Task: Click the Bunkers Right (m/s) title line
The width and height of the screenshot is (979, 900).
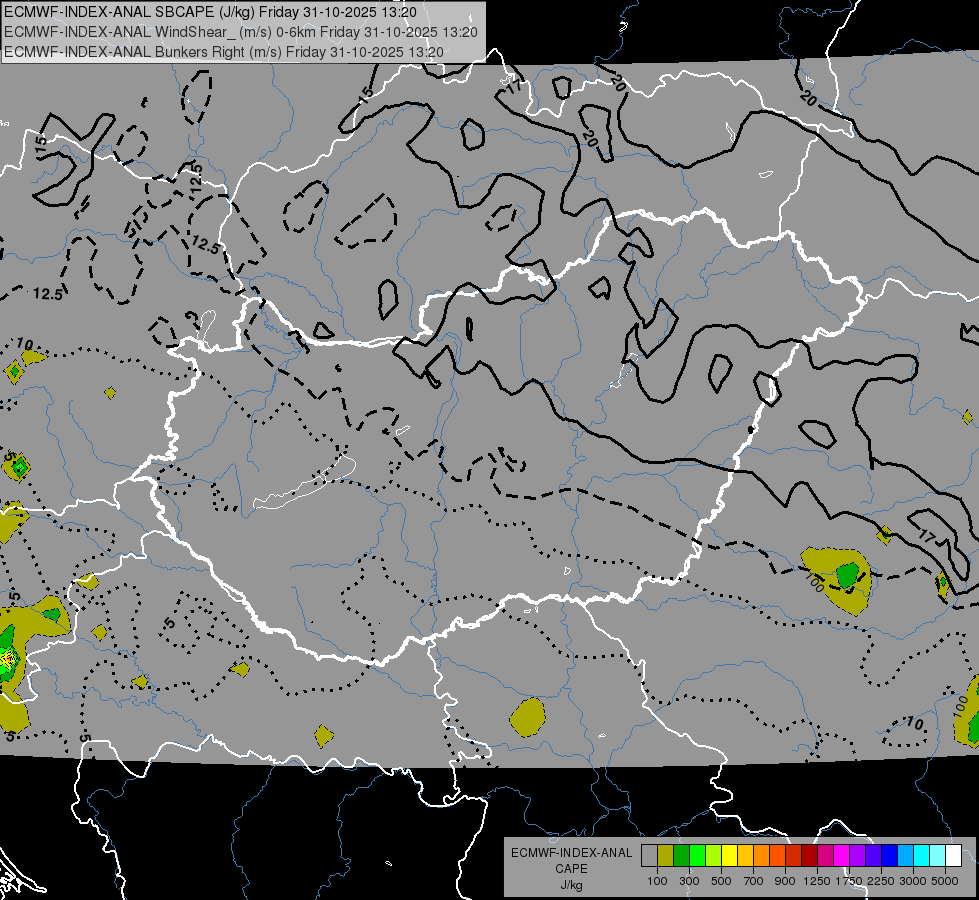Action: point(224,52)
